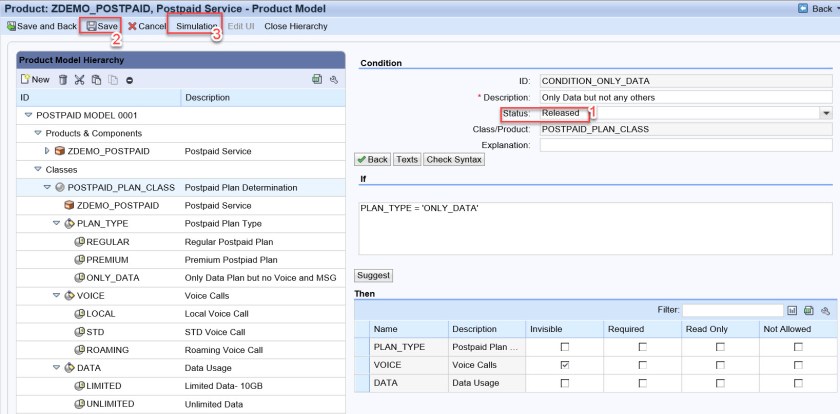
Task: Check Not Allowed checkbox for PLAN_TYPE row
Action: pos(797,346)
